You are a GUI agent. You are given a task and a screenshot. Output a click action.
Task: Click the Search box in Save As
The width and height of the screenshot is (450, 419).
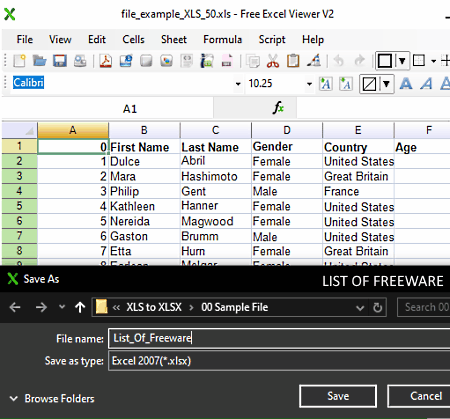(424, 307)
